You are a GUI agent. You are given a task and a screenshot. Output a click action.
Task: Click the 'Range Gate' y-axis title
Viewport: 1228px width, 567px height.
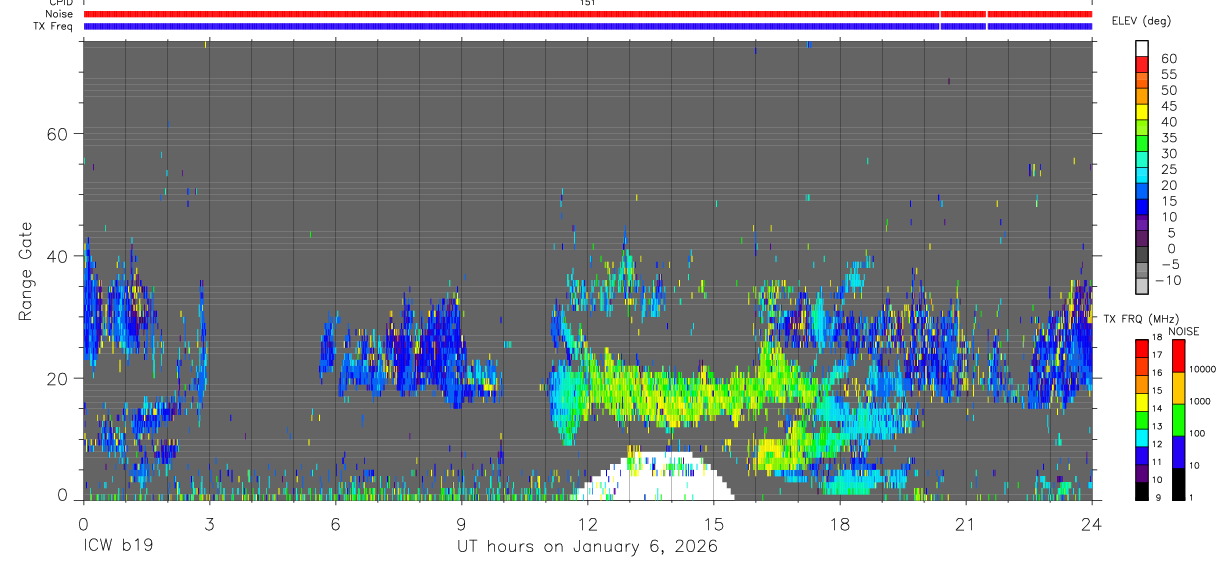[27, 272]
